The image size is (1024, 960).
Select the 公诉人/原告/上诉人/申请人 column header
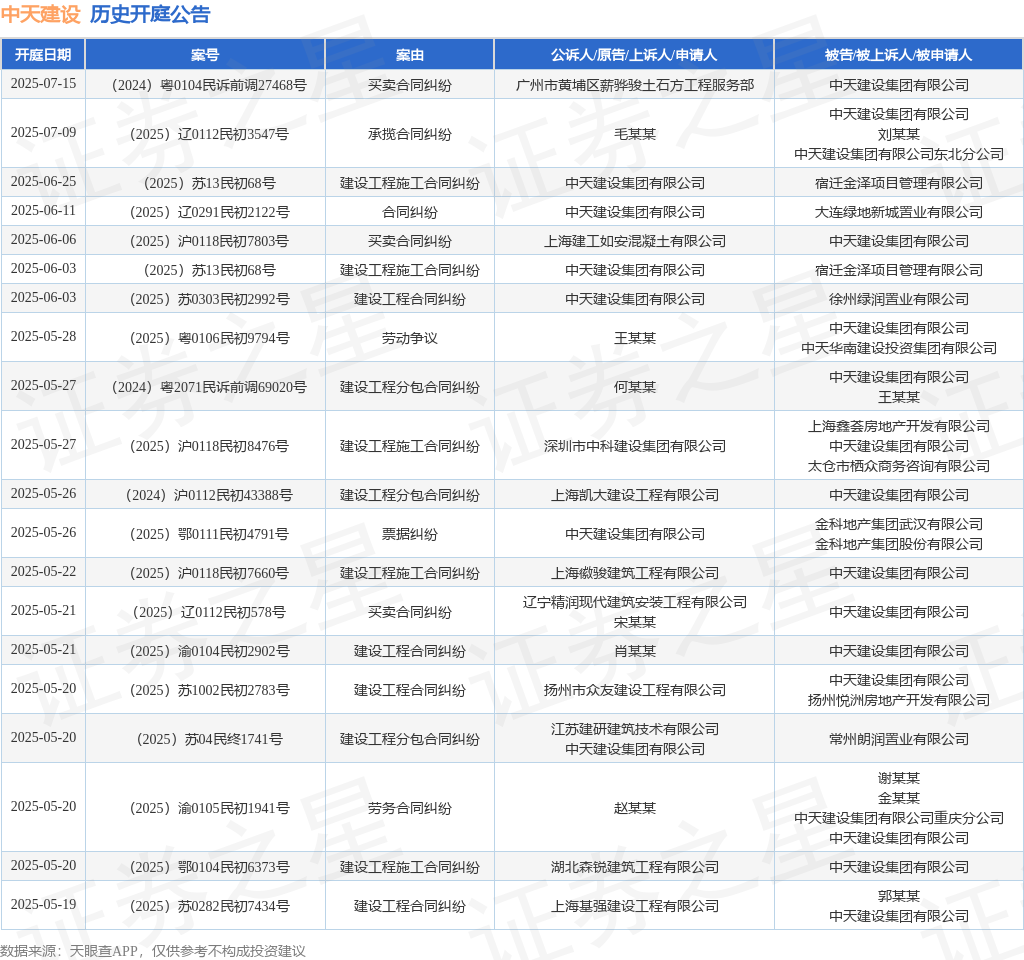point(634,55)
